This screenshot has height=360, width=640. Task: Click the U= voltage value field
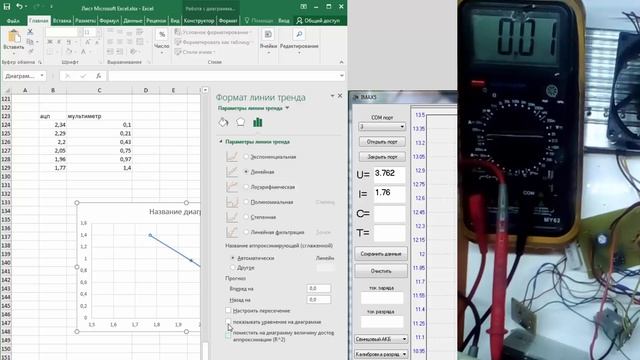coord(390,175)
